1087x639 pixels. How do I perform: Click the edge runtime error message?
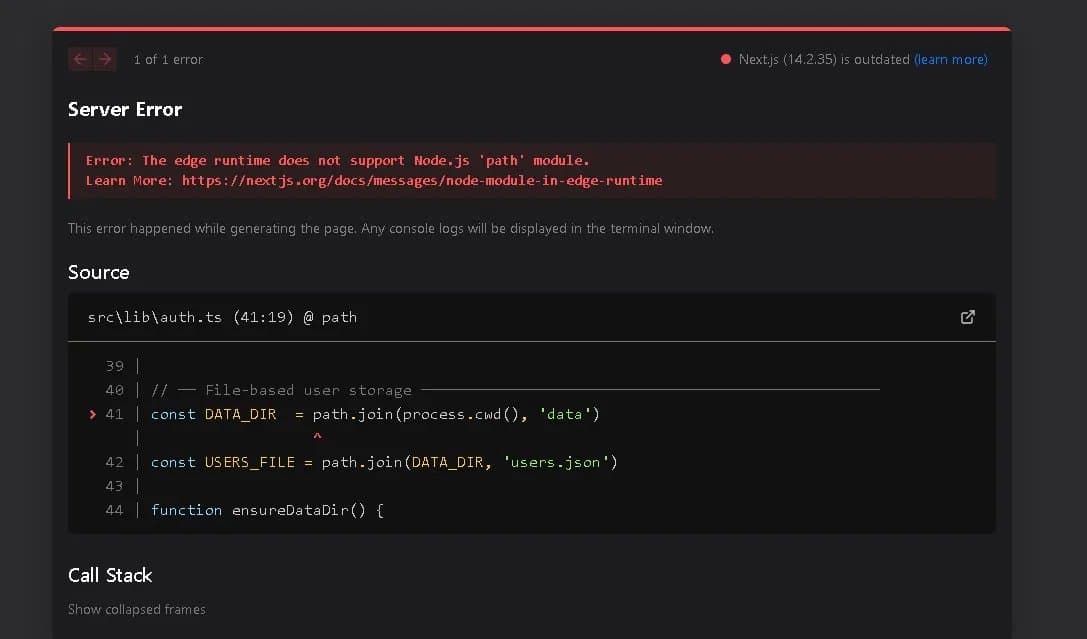tap(338, 161)
